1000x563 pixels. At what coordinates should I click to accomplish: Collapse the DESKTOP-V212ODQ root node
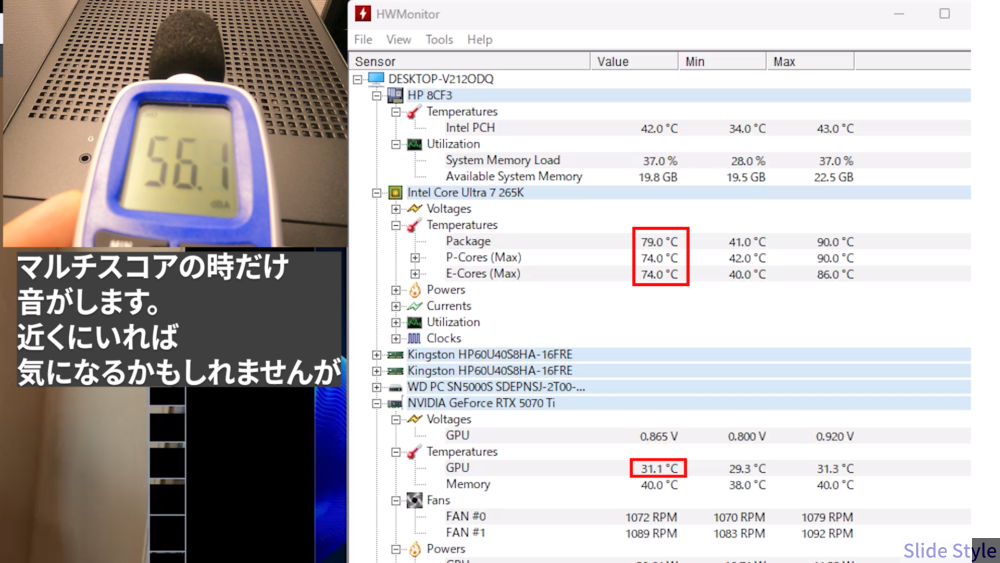coord(358,79)
